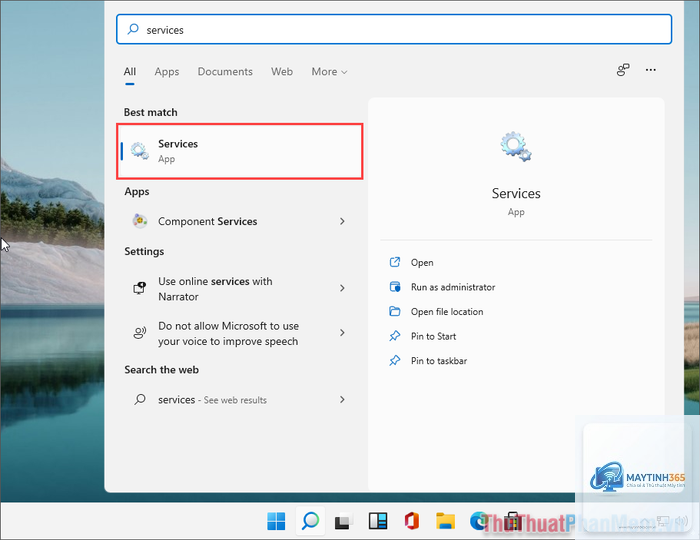Click the Open file location folder icon
This screenshot has width=700, height=540.
point(395,311)
